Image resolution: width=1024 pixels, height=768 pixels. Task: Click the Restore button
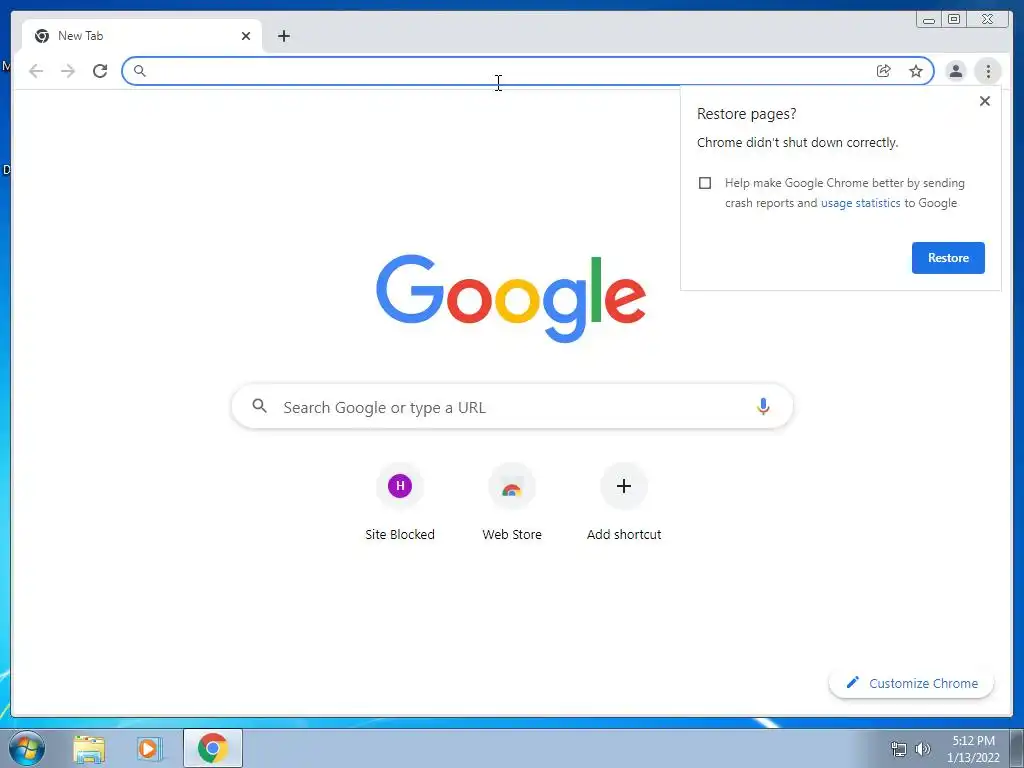coord(948,258)
